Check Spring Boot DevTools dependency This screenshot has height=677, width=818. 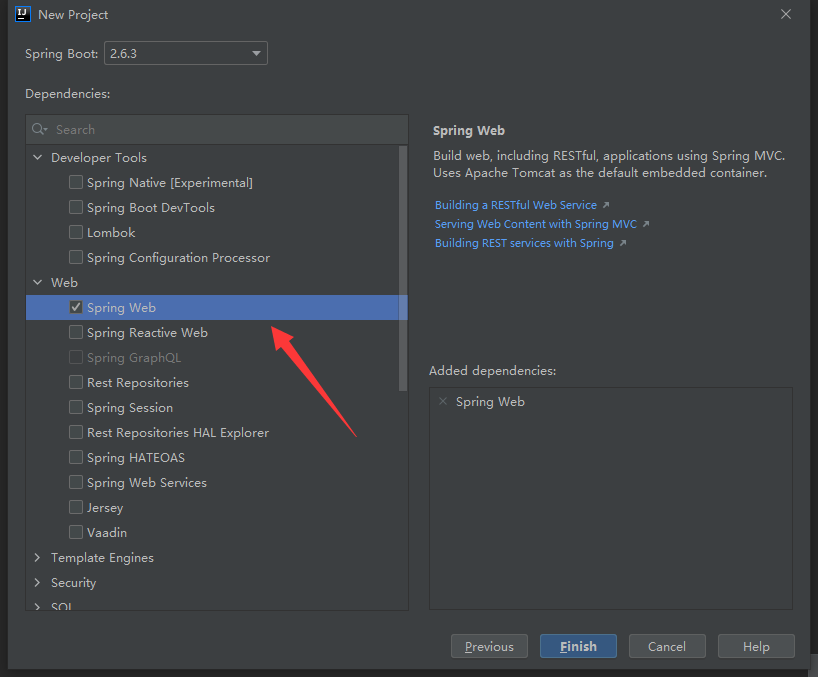pyautogui.click(x=76, y=207)
